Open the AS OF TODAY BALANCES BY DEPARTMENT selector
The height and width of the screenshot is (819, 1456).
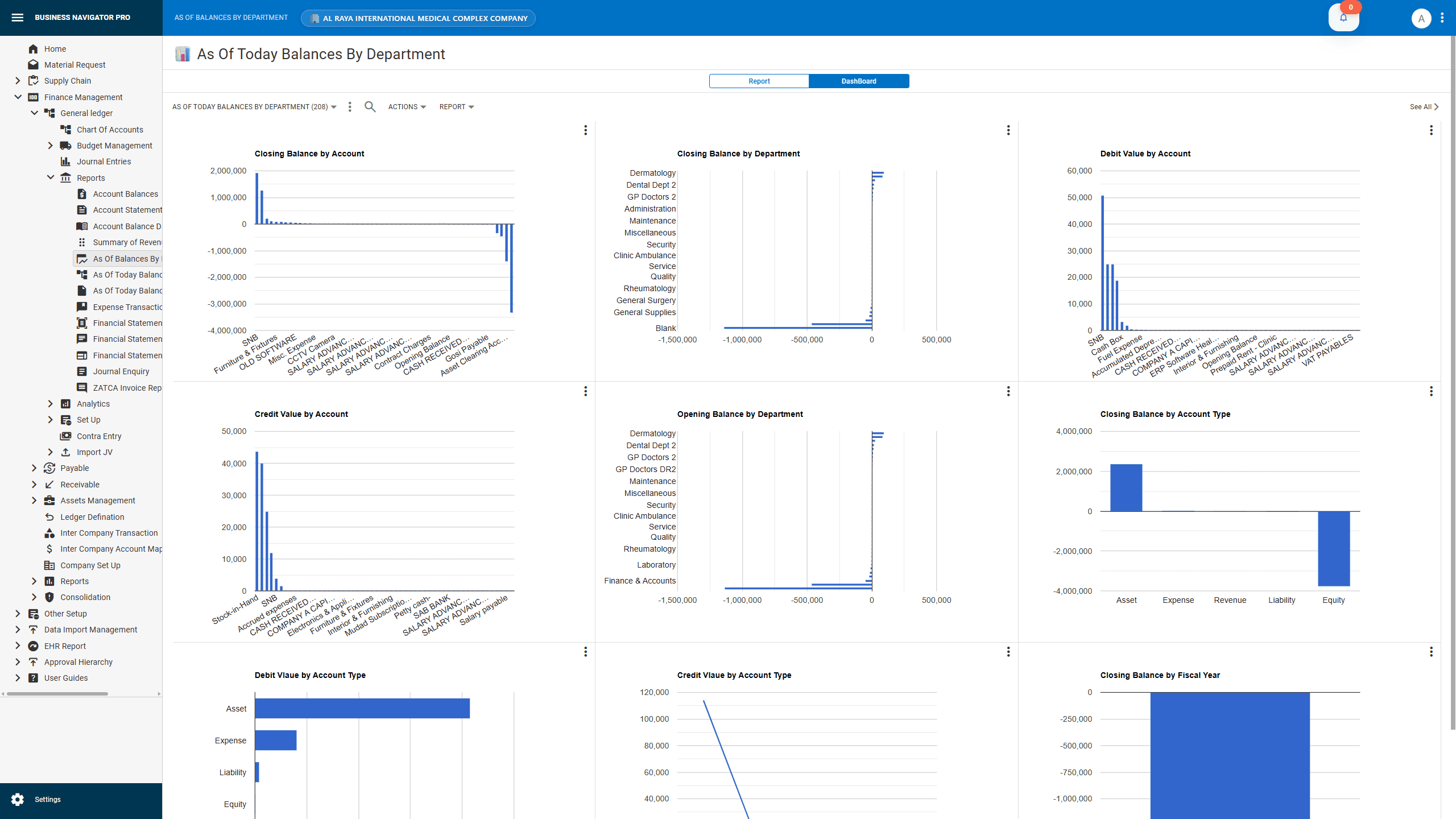[254, 106]
